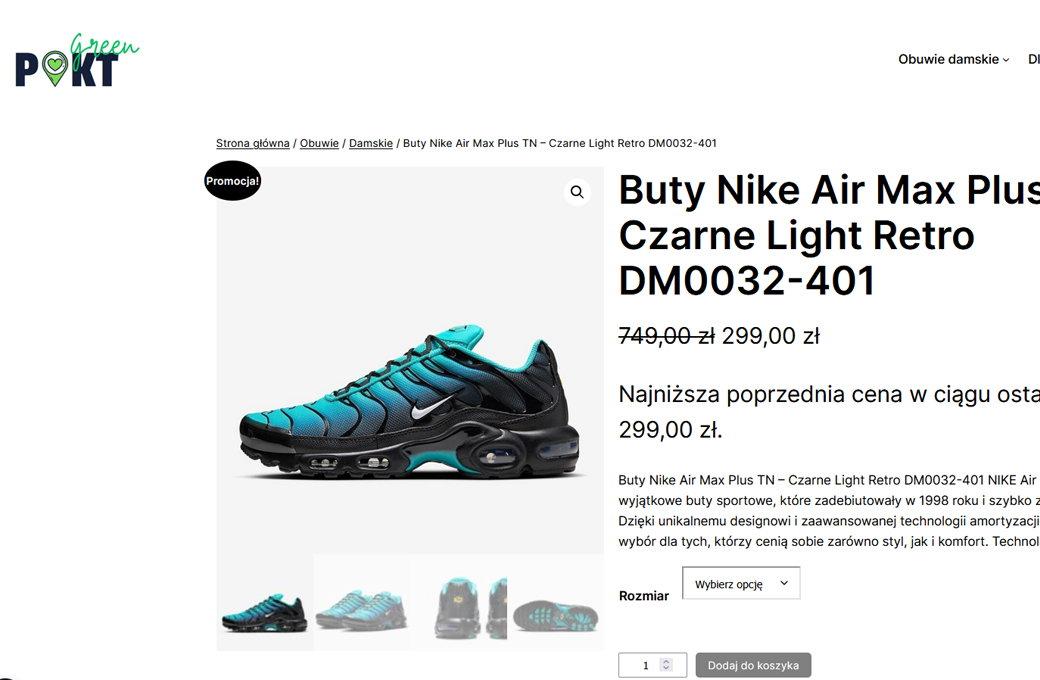1040x680 pixels.
Task: Click the black Promocja! sale badge
Action: [x=232, y=181]
